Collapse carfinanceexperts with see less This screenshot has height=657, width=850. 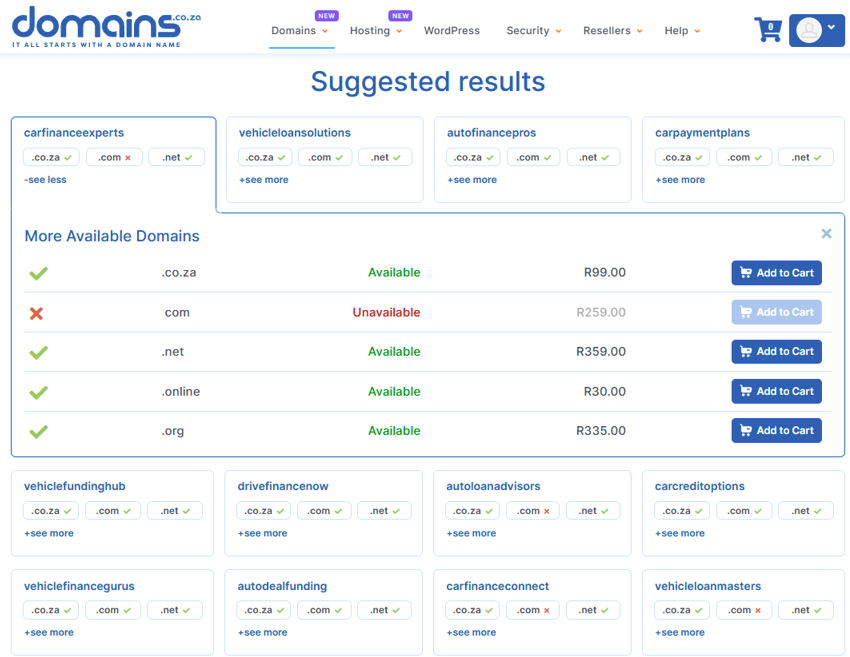coord(45,180)
